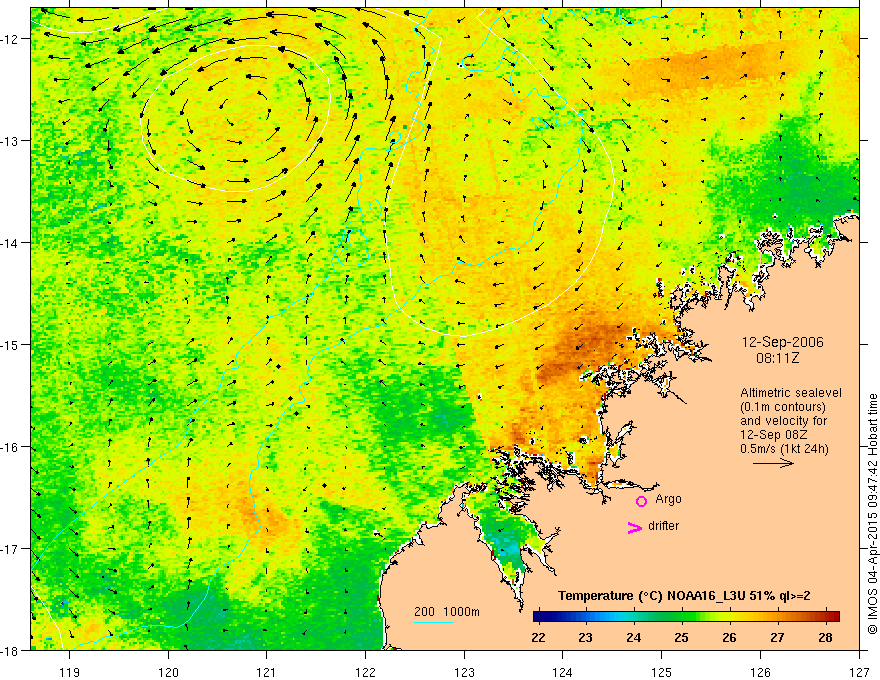
Task: Click longitude axis label '119'
Action: 70,672
